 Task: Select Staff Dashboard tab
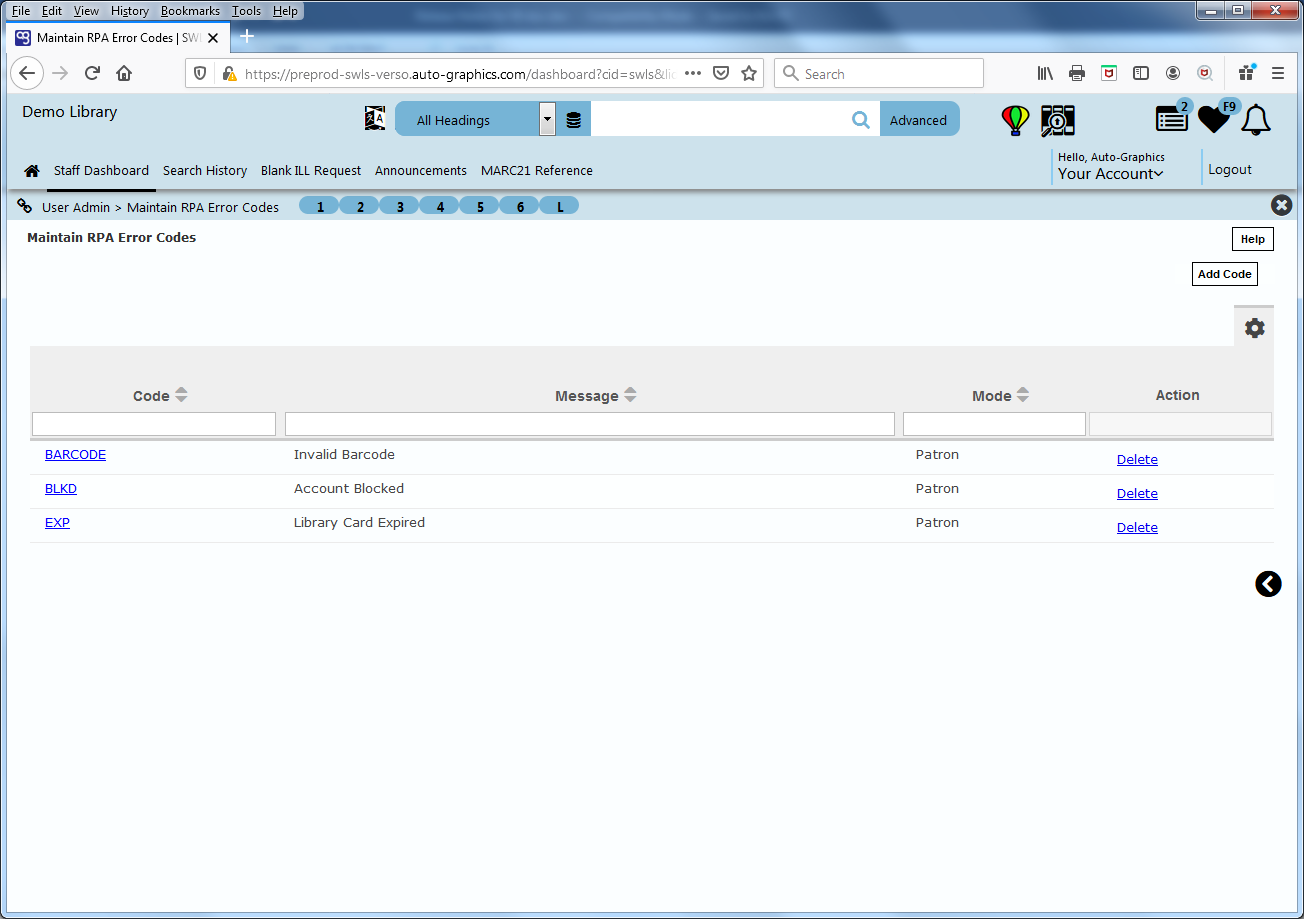pyautogui.click(x=101, y=171)
